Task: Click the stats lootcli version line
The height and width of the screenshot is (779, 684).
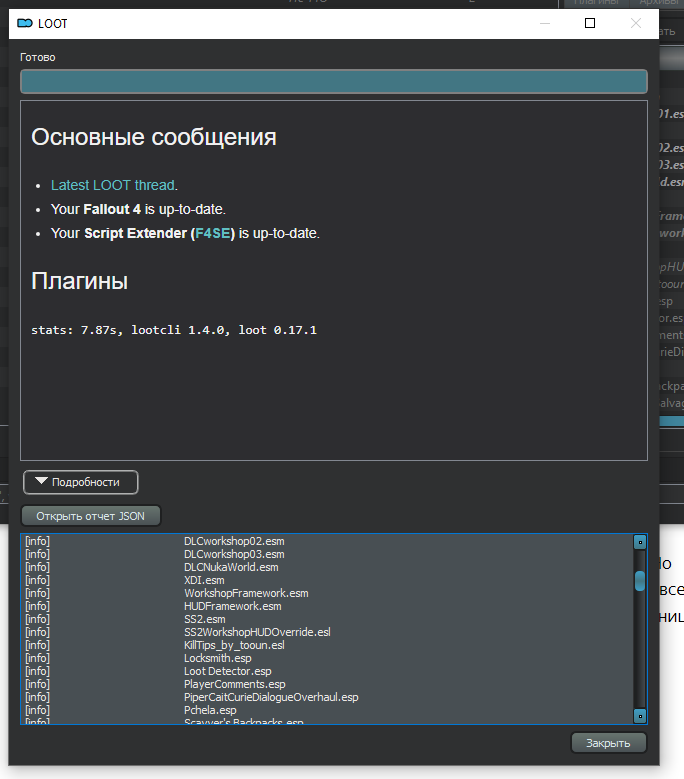Action: tap(174, 330)
